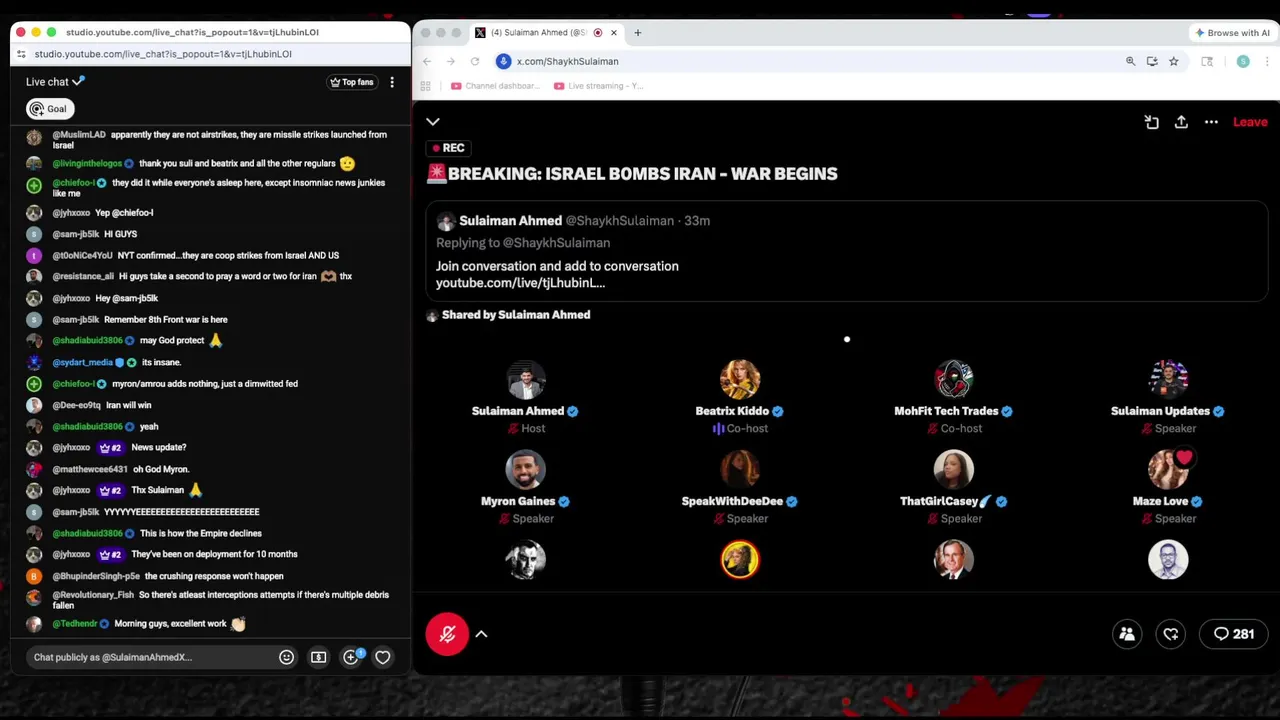Select SpeakWithDeeDee speaker avatar
1280x720 pixels.
(740, 469)
